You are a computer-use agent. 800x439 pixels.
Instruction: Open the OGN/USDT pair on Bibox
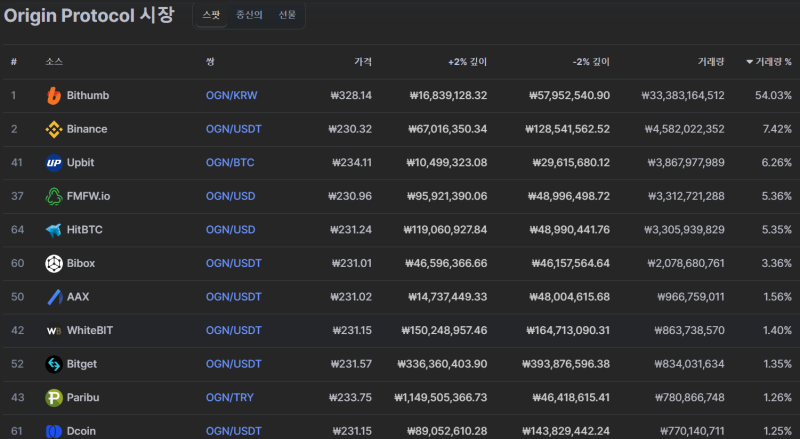click(234, 263)
